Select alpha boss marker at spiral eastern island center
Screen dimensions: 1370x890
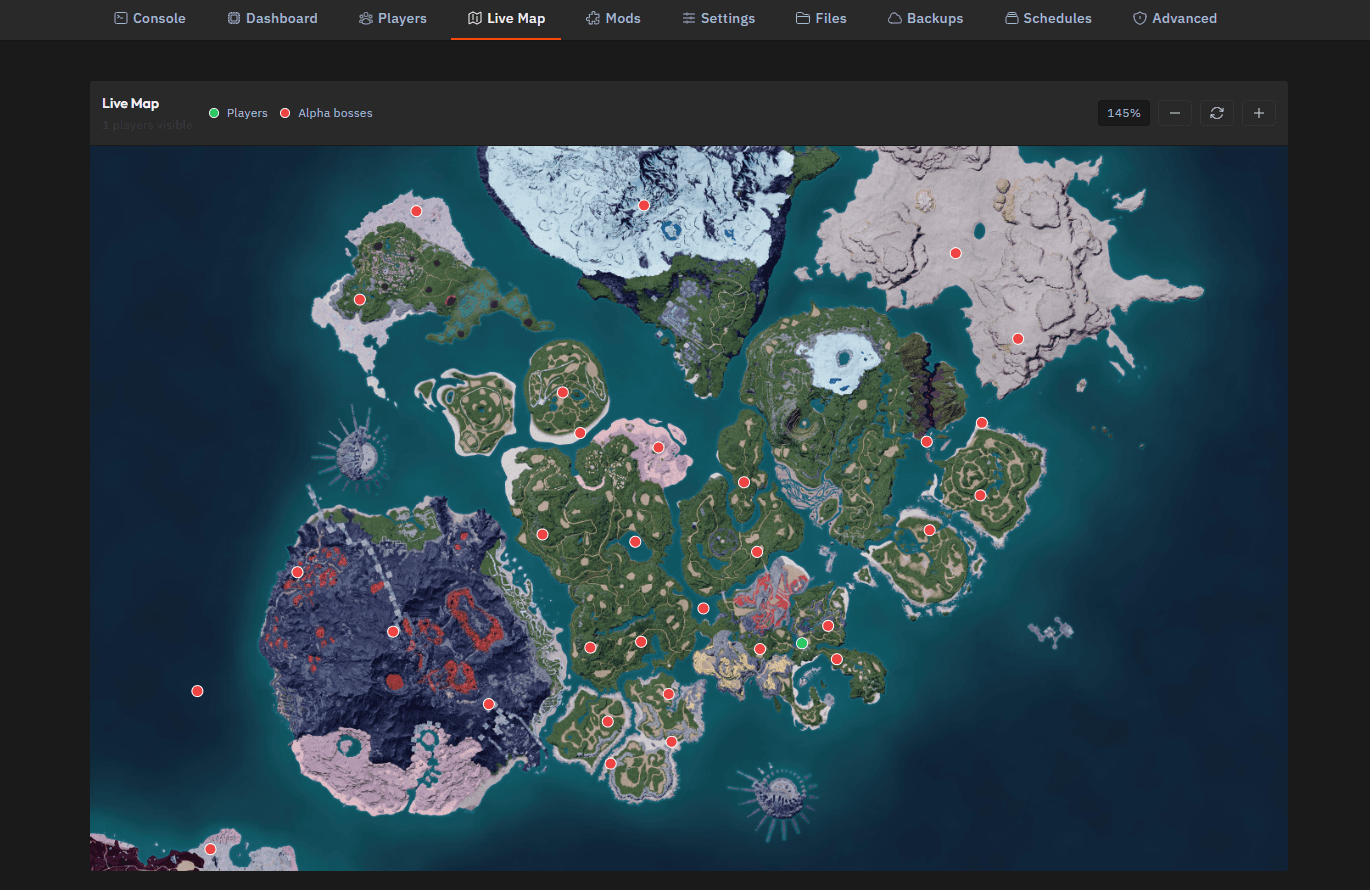click(x=980, y=495)
